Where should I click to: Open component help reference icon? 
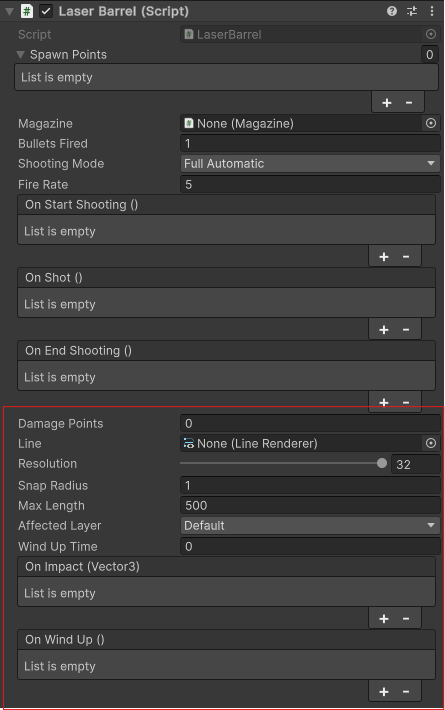click(x=392, y=11)
